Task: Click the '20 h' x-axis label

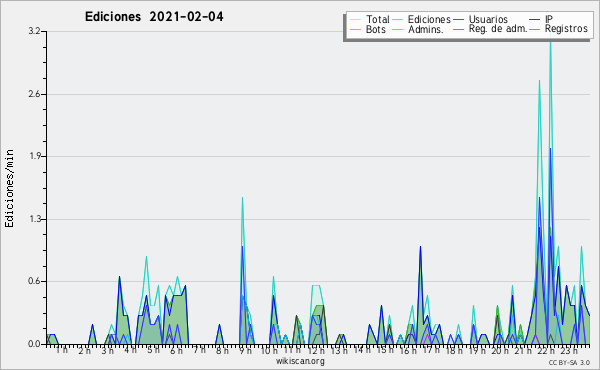Action: [x=500, y=350]
